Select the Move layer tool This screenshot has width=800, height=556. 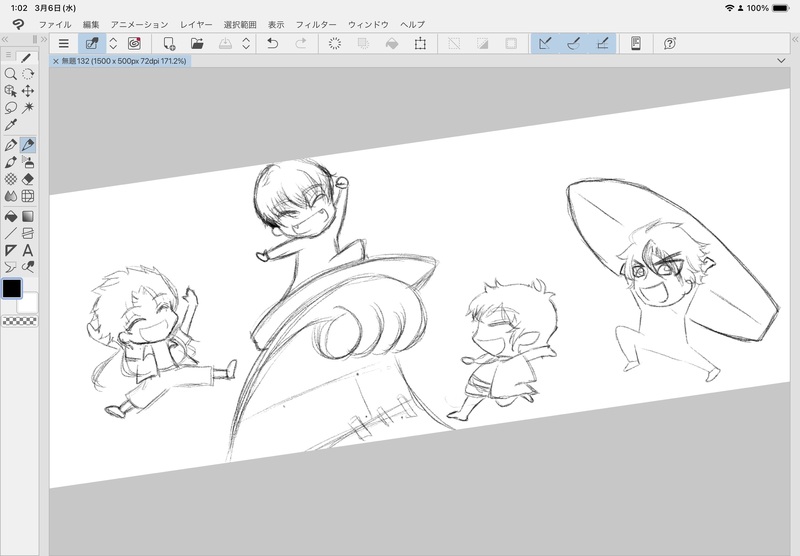tap(28, 91)
